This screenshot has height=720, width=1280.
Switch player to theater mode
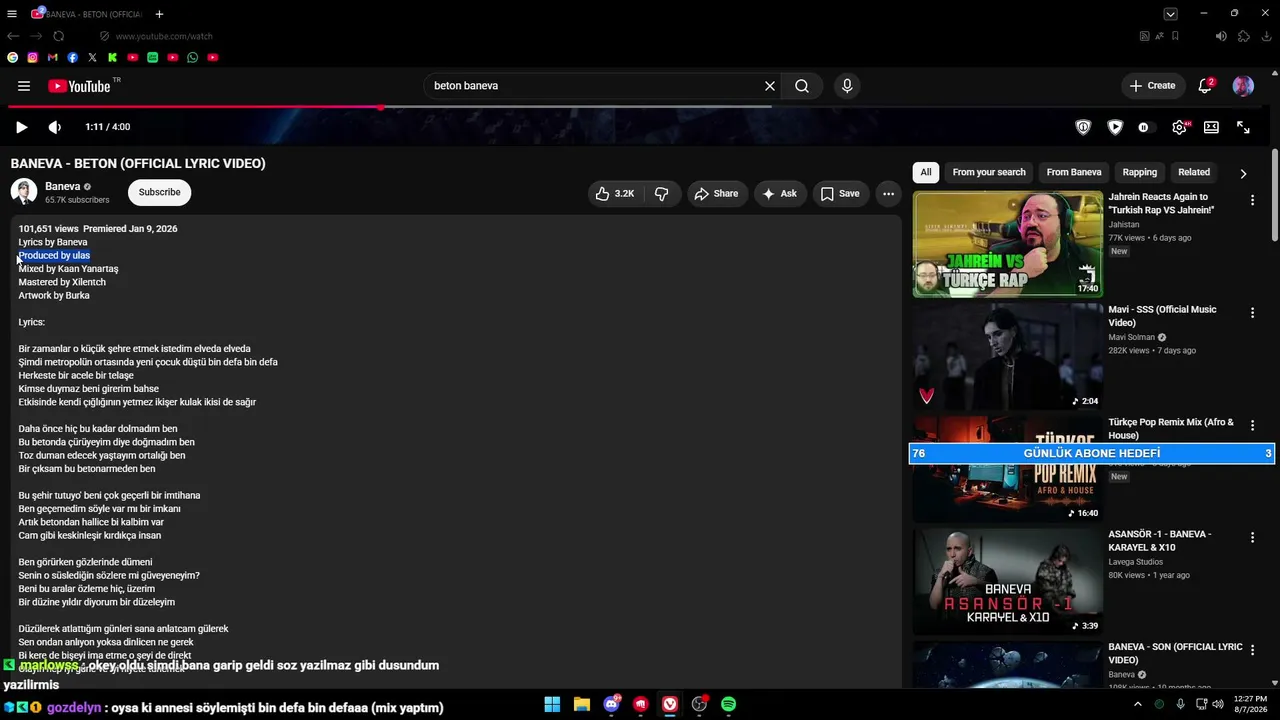tap(1211, 127)
